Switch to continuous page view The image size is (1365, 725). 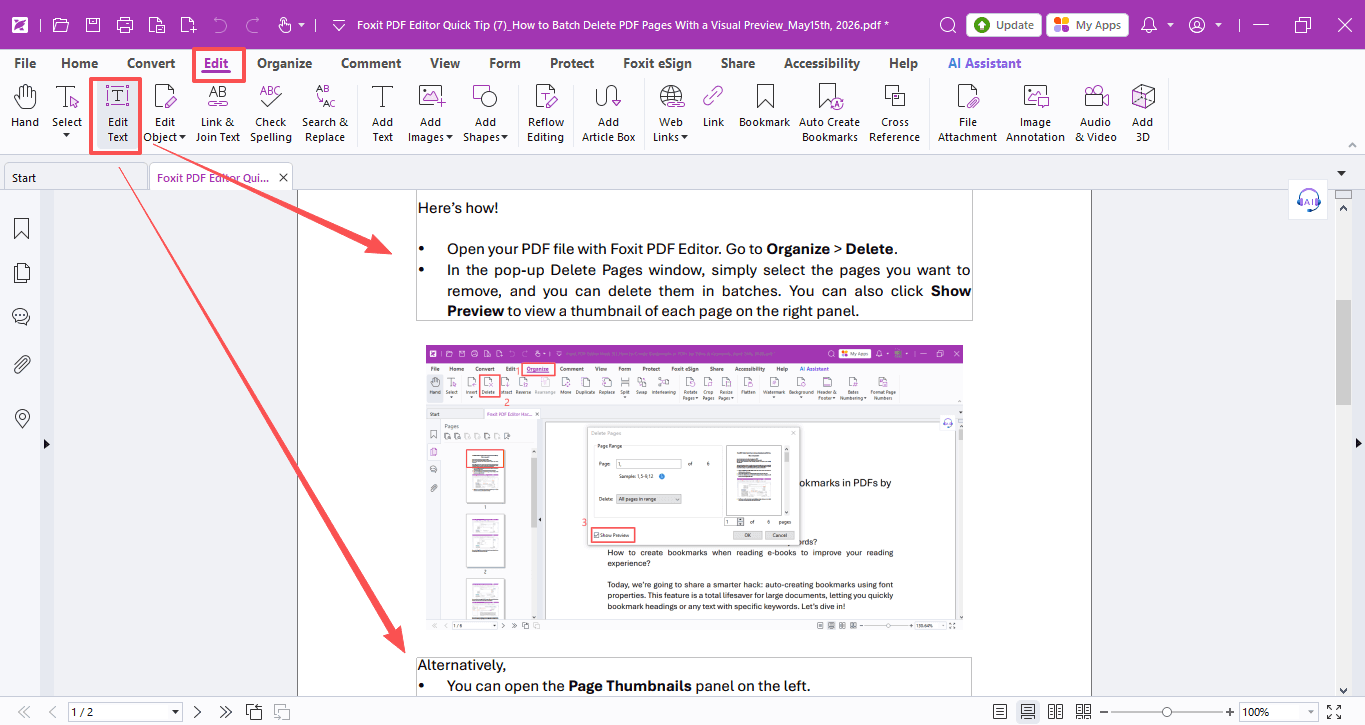1027,712
